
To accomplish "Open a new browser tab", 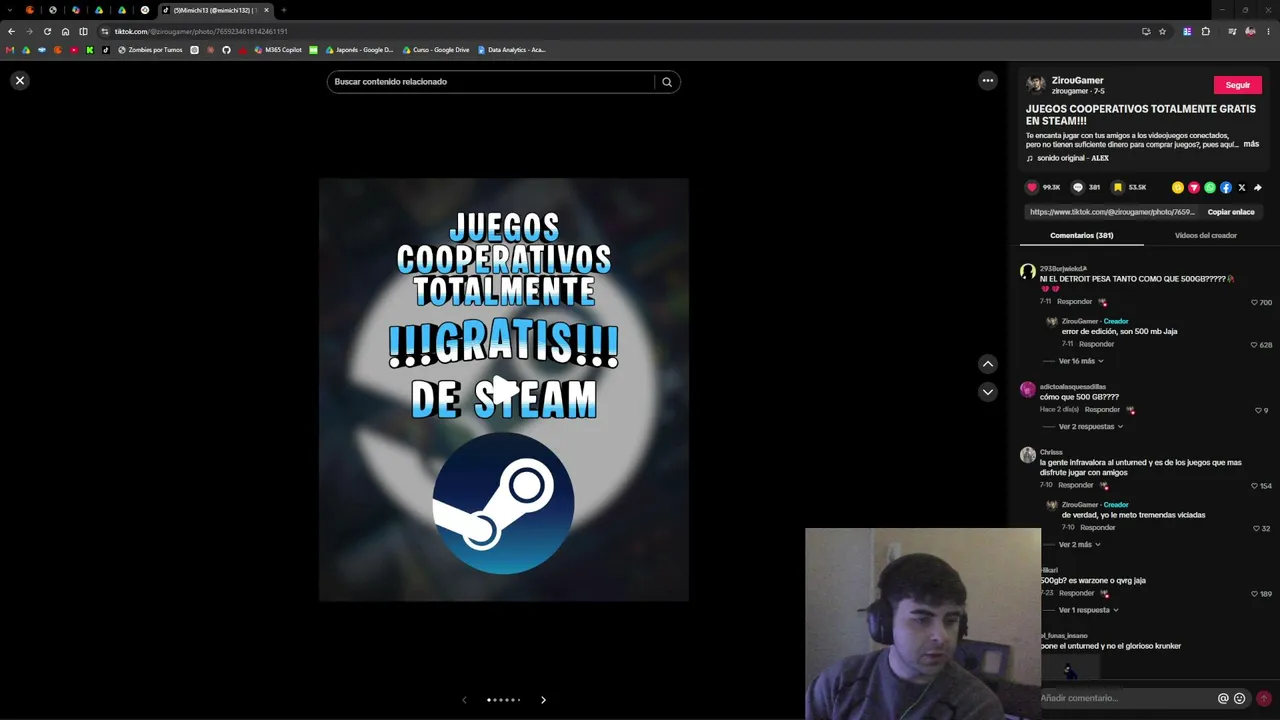I will click(x=284, y=10).
